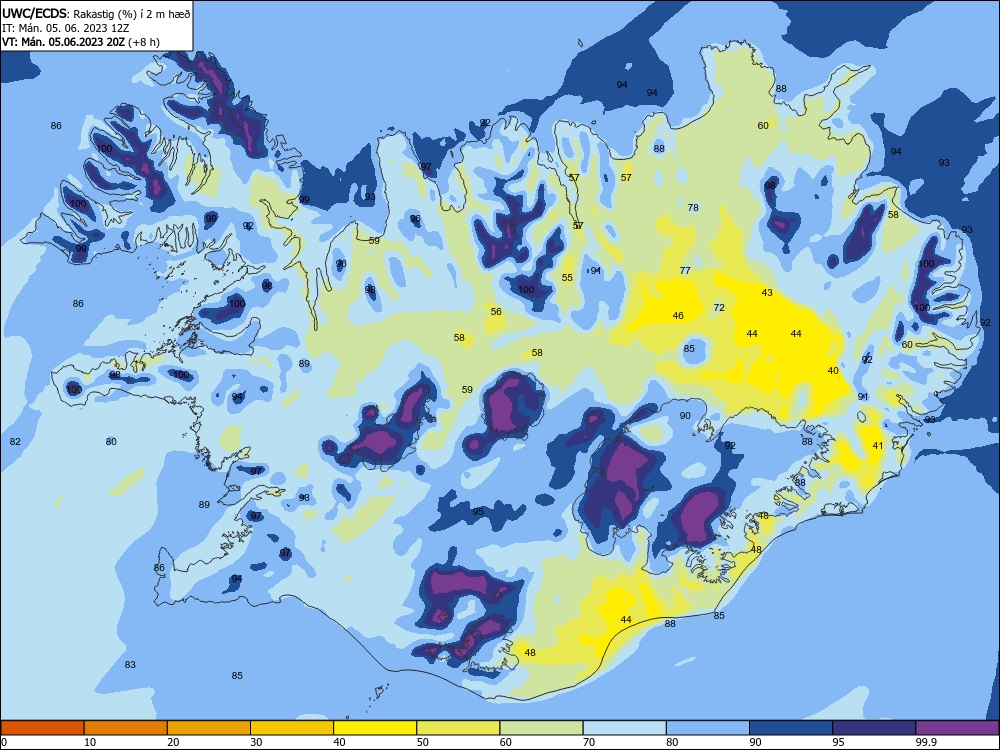The width and height of the screenshot is (1000, 750).
Task: Click the 50–60 pale yellow legend swatch
Action: coord(458,728)
